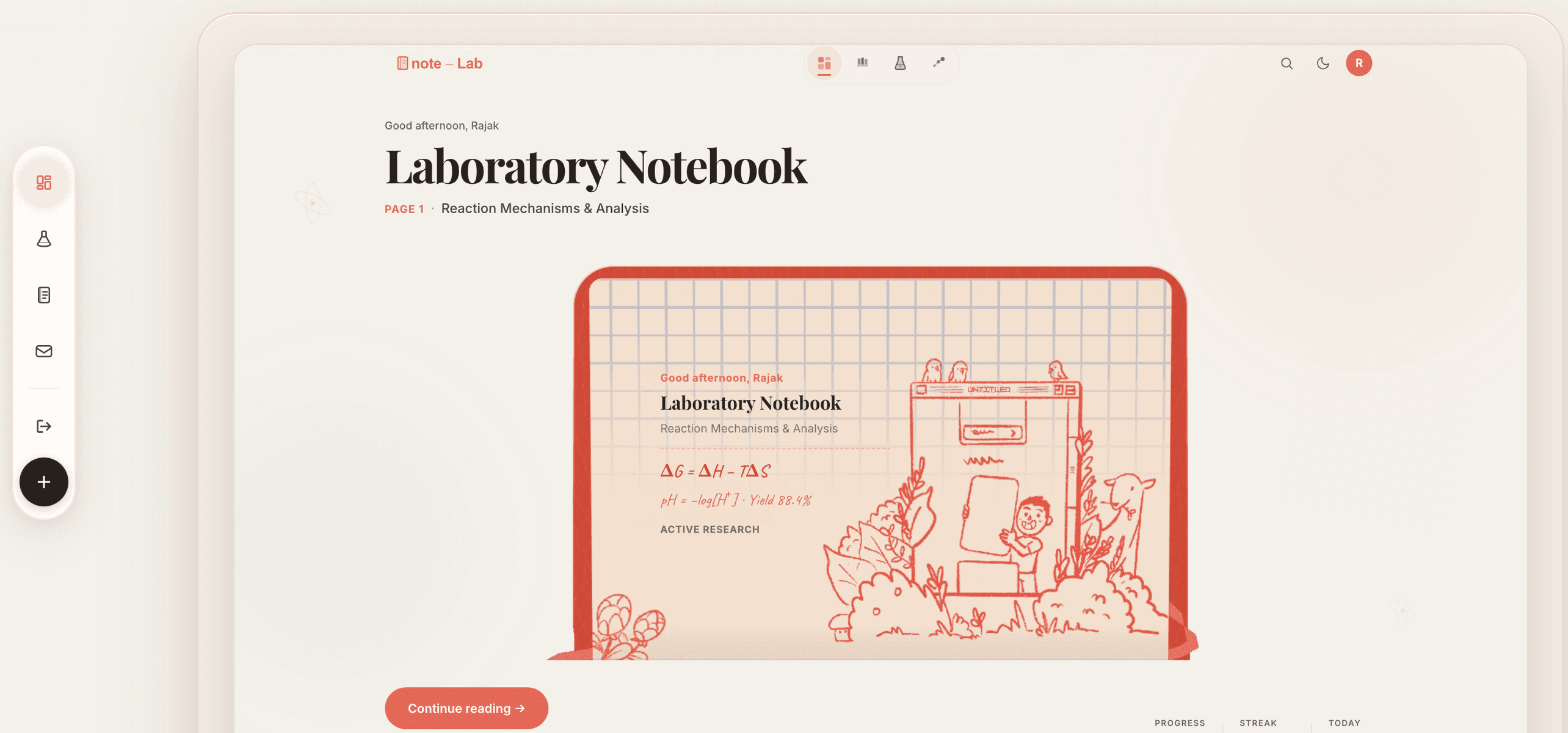1568x733 pixels.
Task: Click the 'Reaction Mechanisms & Analysis' subtitle below the main heading
Action: tap(545, 208)
